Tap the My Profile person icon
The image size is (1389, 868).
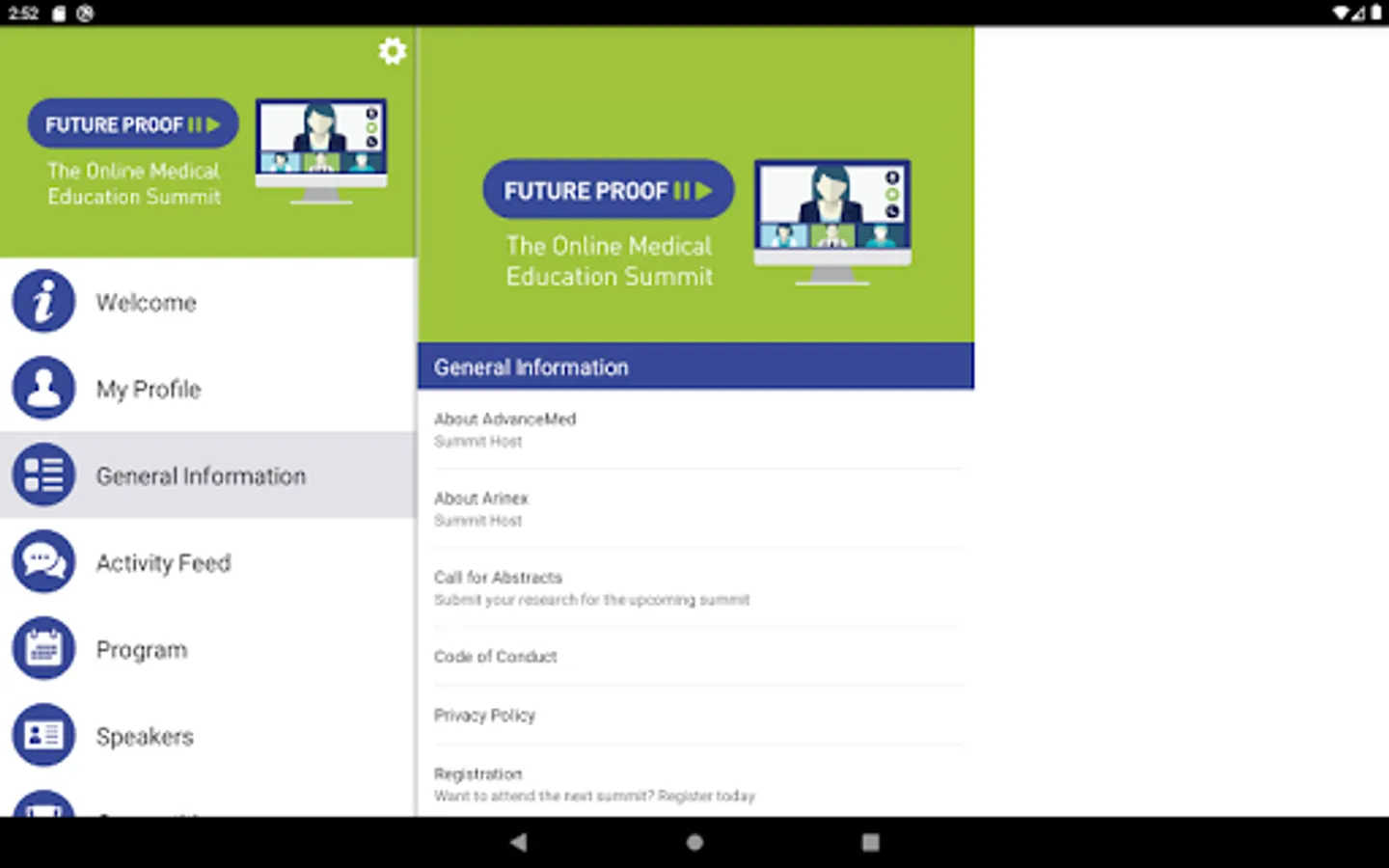[x=43, y=389]
